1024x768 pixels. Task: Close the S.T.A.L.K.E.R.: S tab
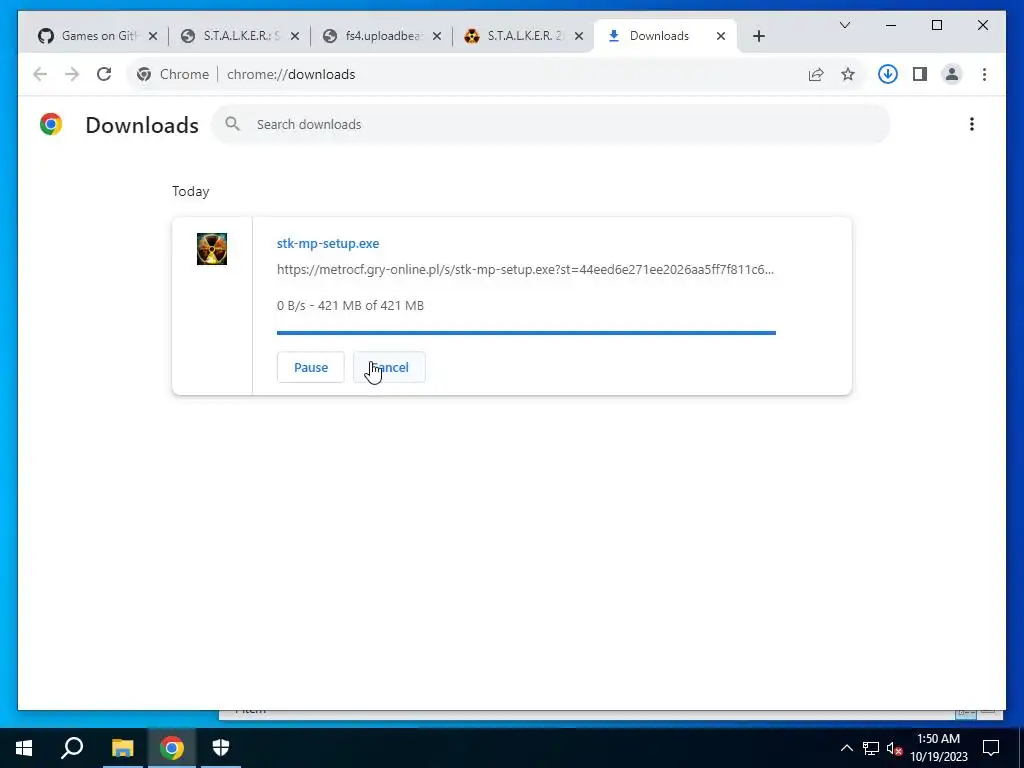295,36
